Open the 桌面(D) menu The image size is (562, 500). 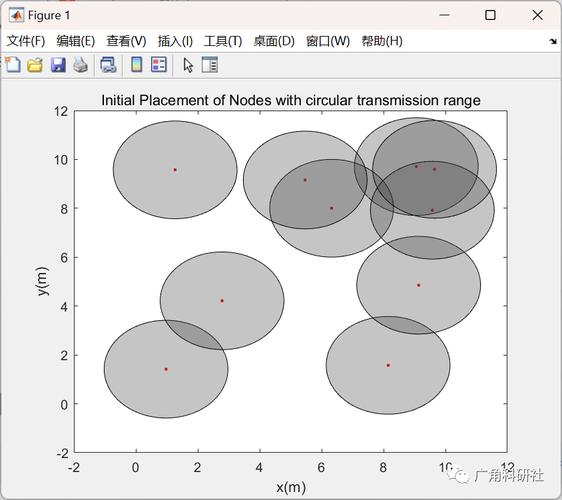click(274, 41)
